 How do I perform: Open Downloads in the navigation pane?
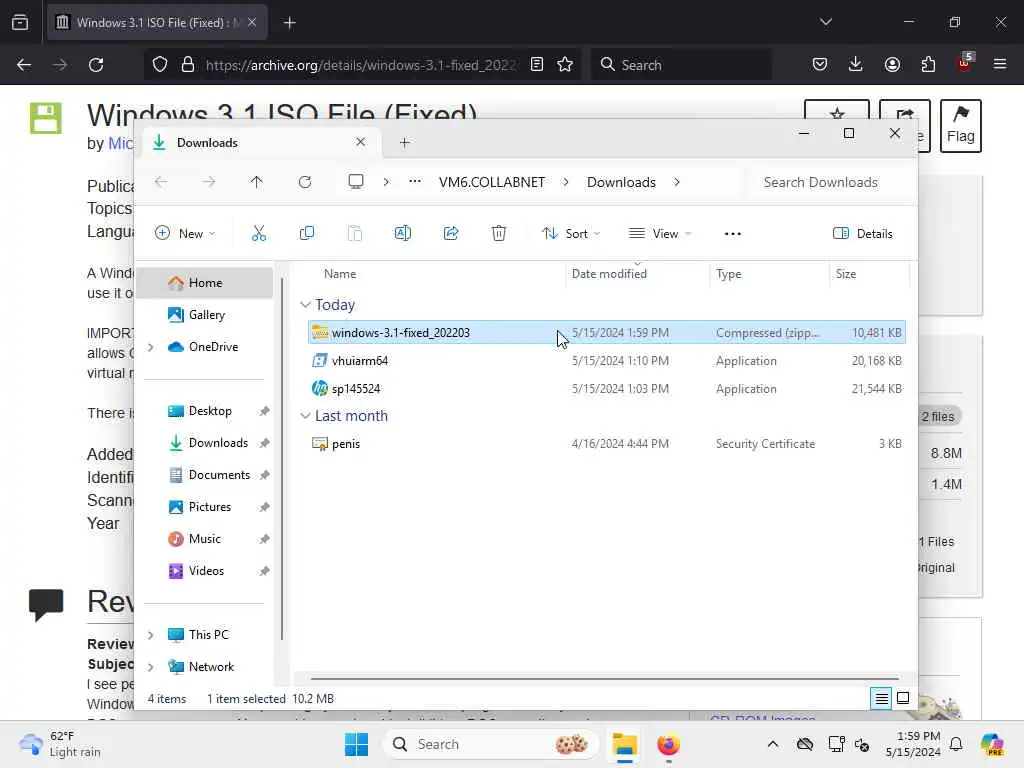coord(218,443)
